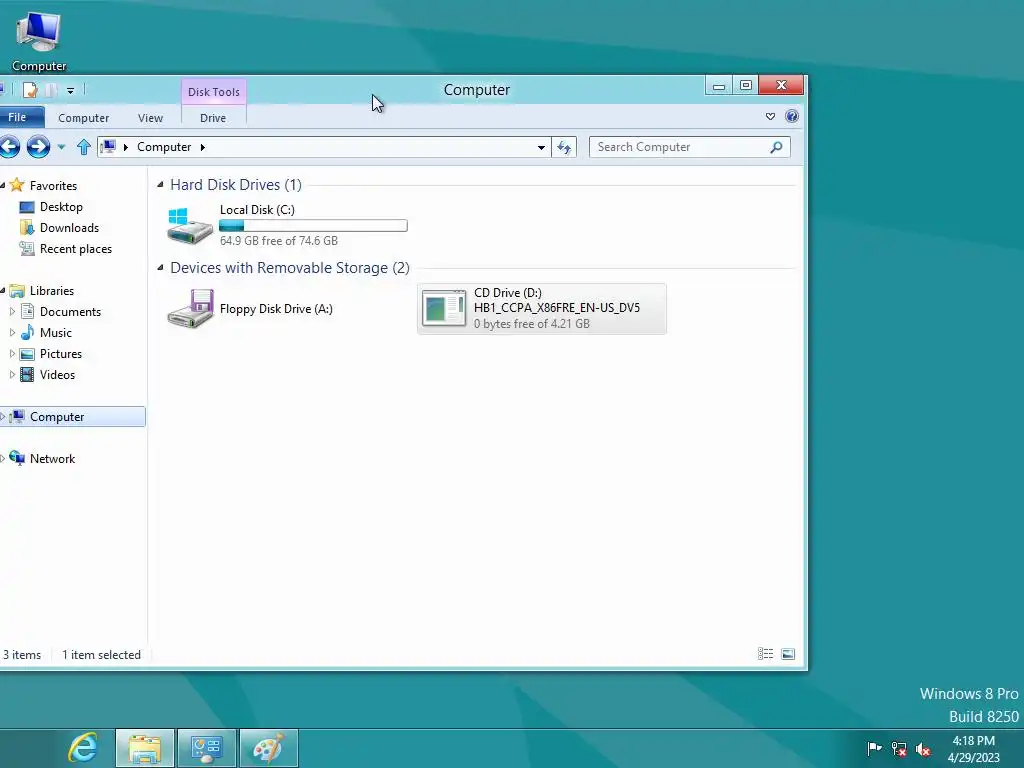The width and height of the screenshot is (1024, 768).
Task: Expand the ribbon with the chevron
Action: pos(771,116)
